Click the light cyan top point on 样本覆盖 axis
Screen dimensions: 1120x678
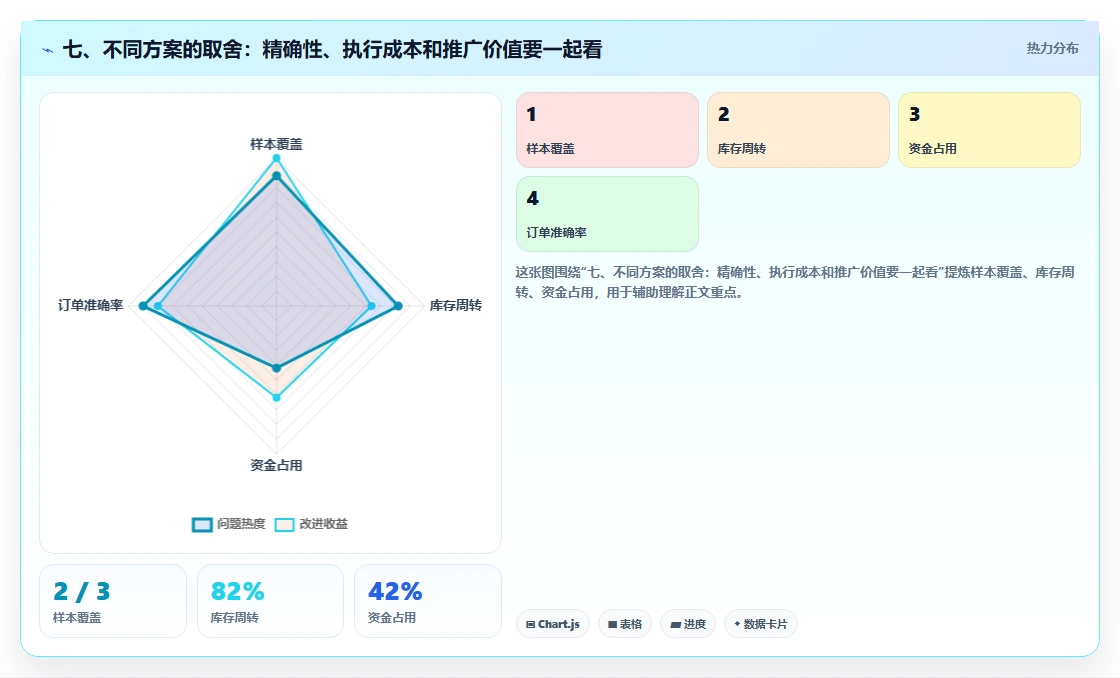(276, 158)
